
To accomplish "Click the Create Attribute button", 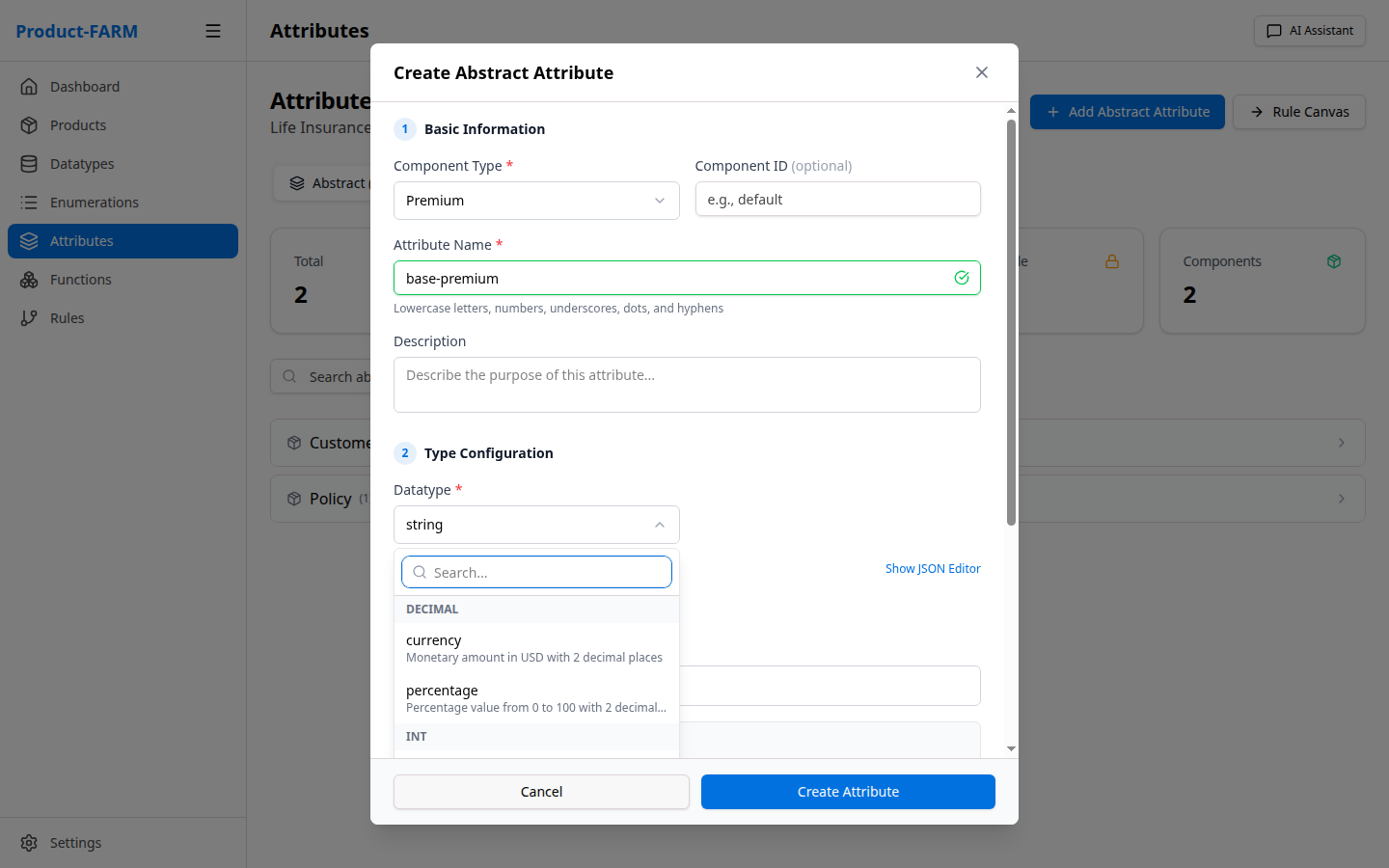I will (x=848, y=791).
